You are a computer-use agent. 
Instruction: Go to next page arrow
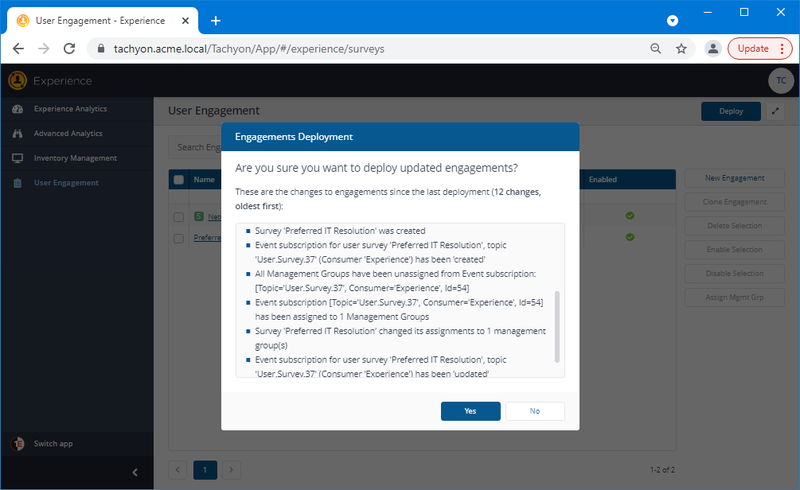[x=231, y=470]
